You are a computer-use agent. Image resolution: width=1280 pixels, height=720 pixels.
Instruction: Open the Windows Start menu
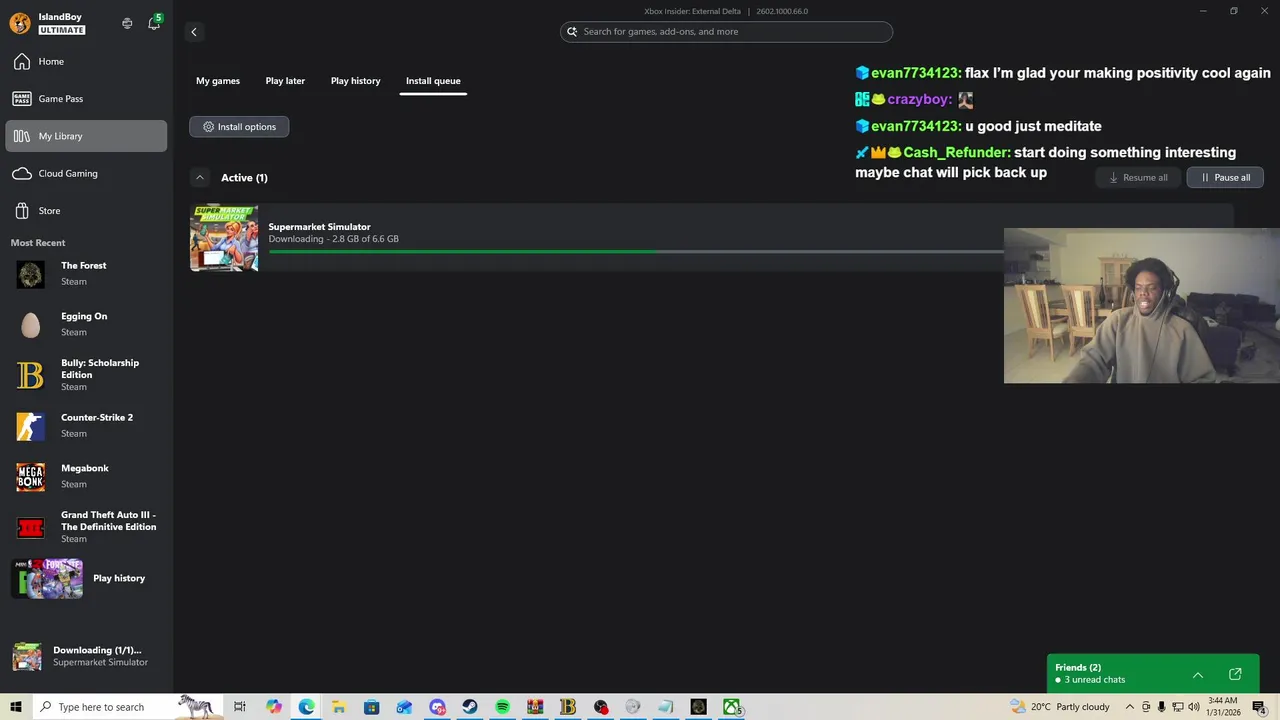16,707
